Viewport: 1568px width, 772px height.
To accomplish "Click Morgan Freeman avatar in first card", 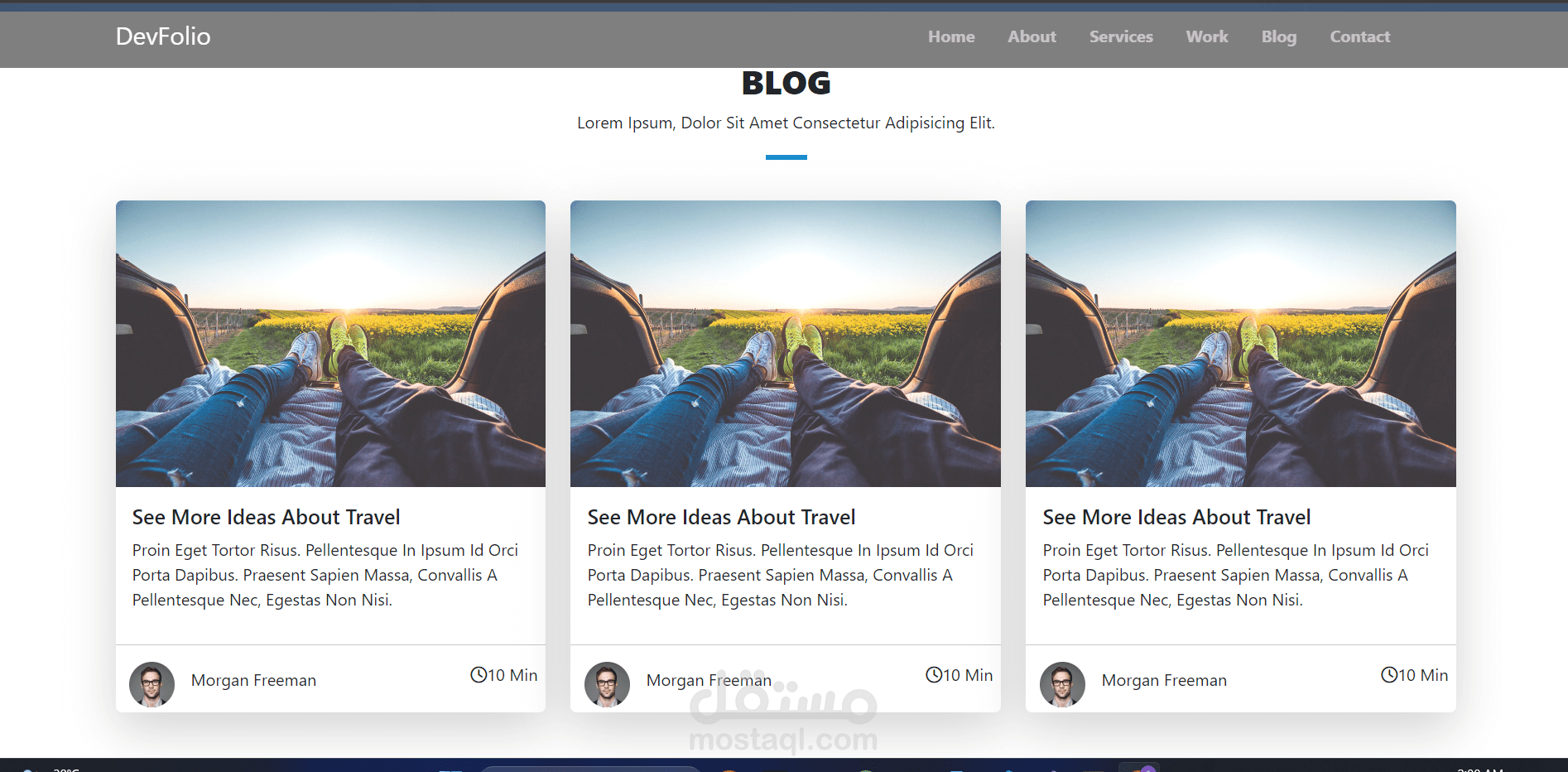I will 152,684.
